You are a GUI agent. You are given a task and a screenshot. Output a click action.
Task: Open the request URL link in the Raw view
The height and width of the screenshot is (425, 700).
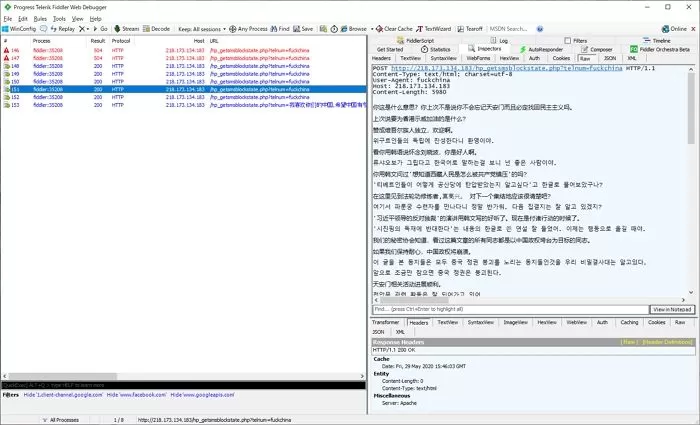tap(506, 68)
